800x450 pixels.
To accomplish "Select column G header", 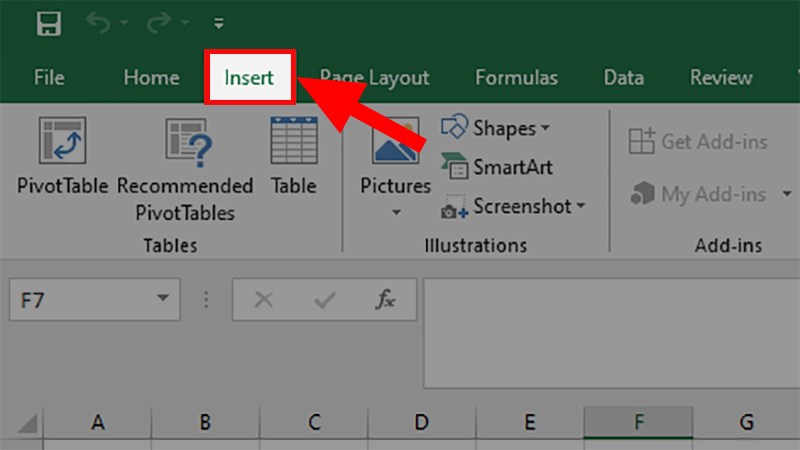I will [746, 422].
